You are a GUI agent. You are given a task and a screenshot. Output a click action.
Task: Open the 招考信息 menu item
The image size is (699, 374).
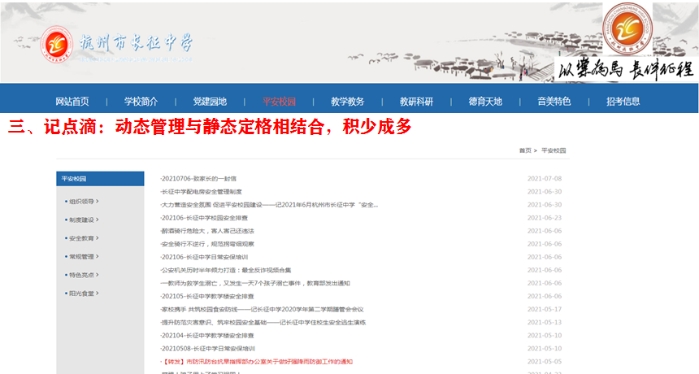click(x=623, y=102)
